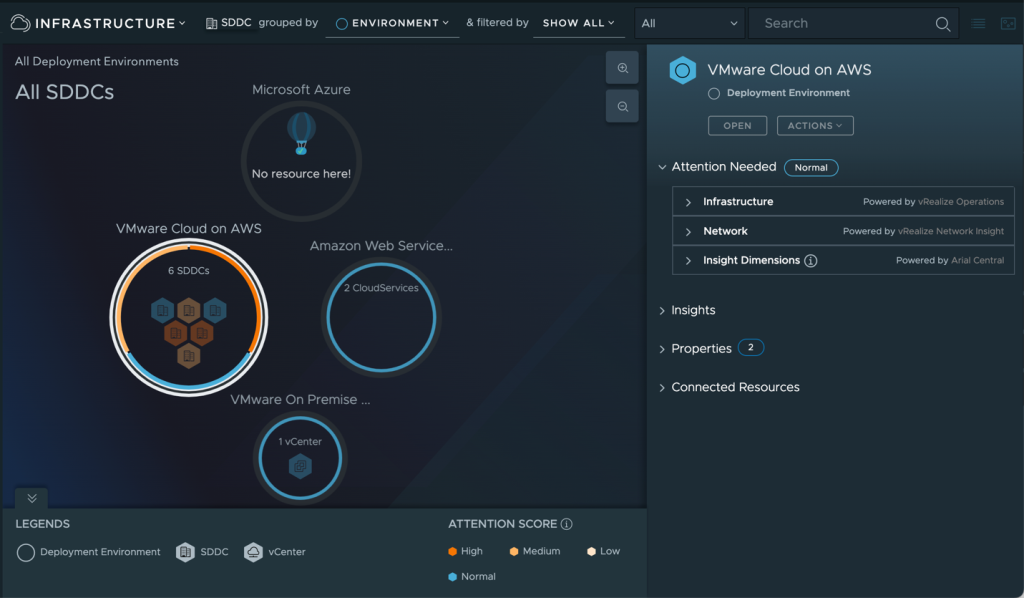This screenshot has height=598, width=1024.
Task: Select the VMware On Premise environment label
Action: point(300,400)
